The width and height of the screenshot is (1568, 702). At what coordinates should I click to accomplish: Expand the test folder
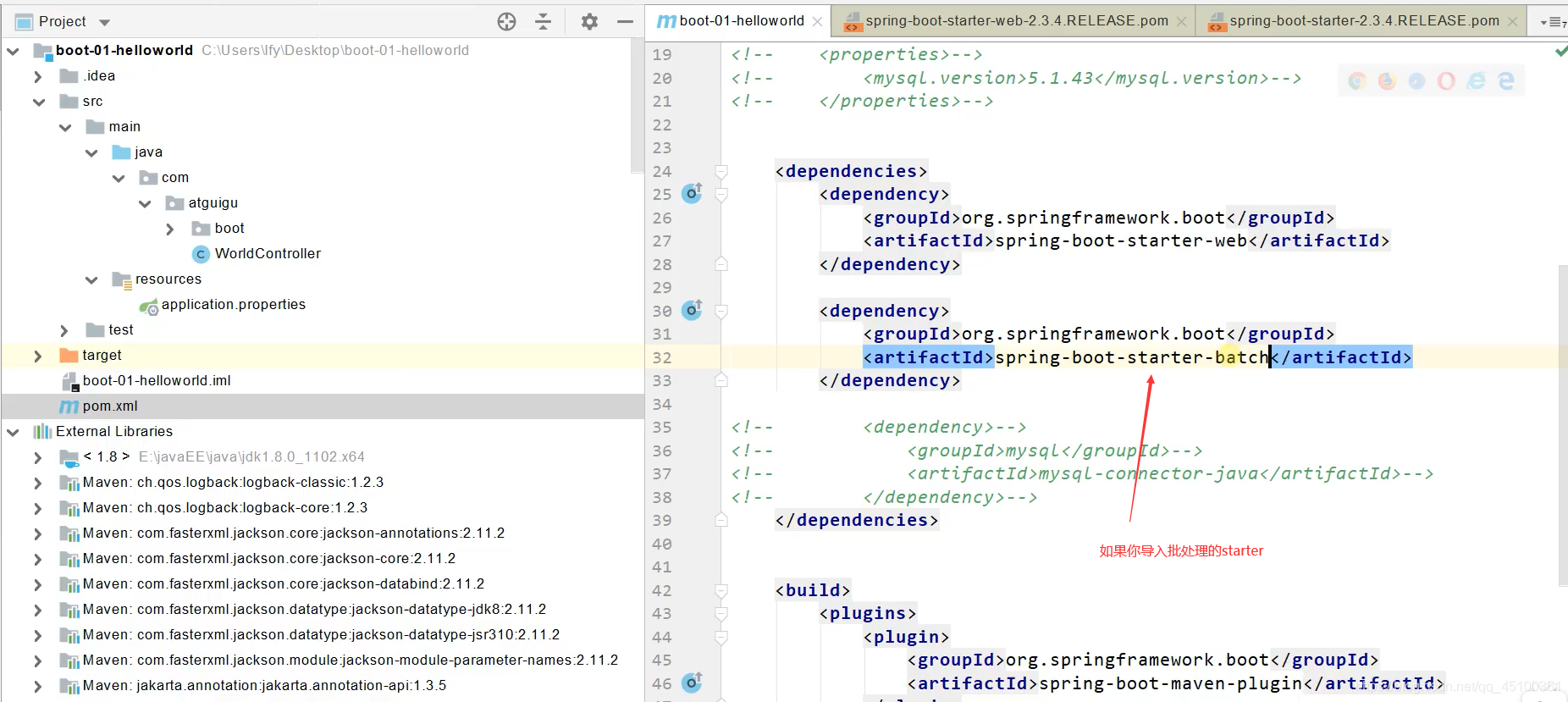tap(64, 330)
